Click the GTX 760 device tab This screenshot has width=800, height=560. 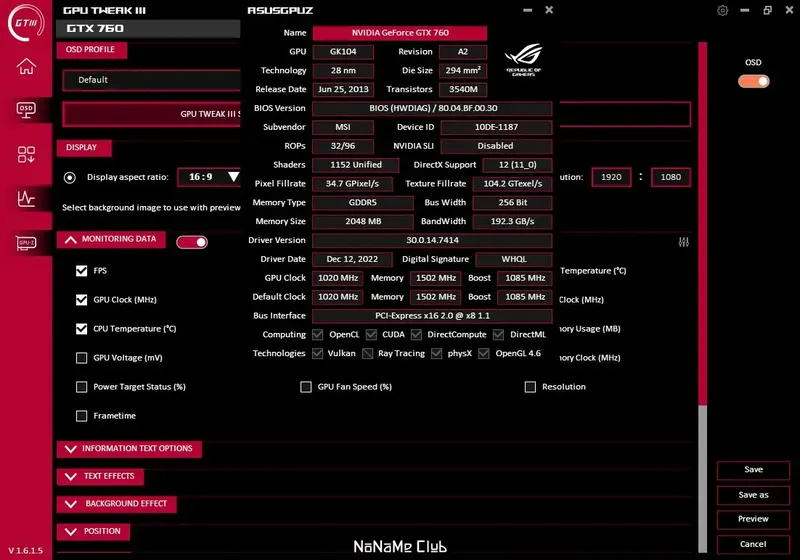(148, 29)
